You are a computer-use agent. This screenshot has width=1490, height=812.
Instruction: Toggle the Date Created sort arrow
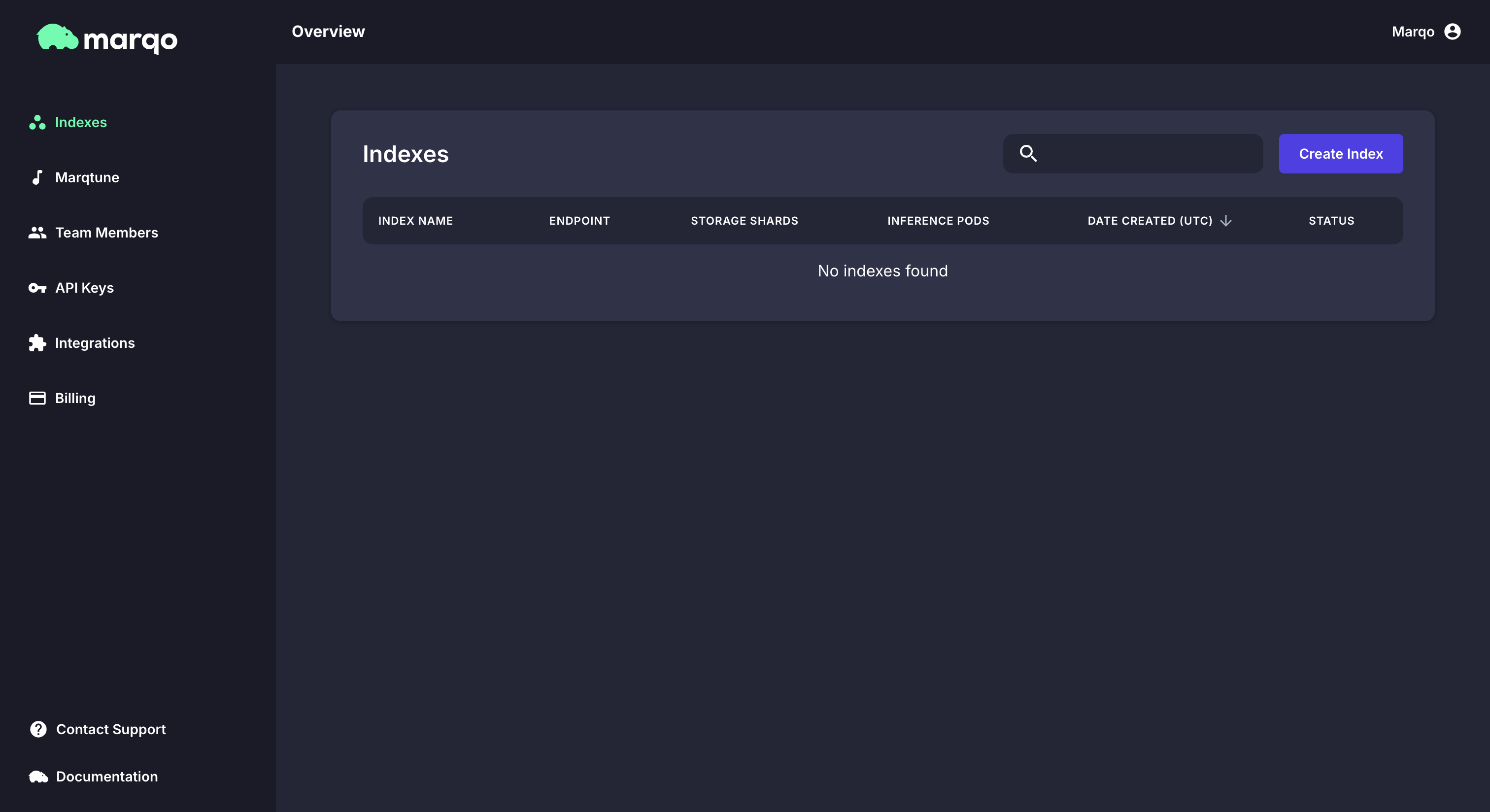(x=1226, y=221)
